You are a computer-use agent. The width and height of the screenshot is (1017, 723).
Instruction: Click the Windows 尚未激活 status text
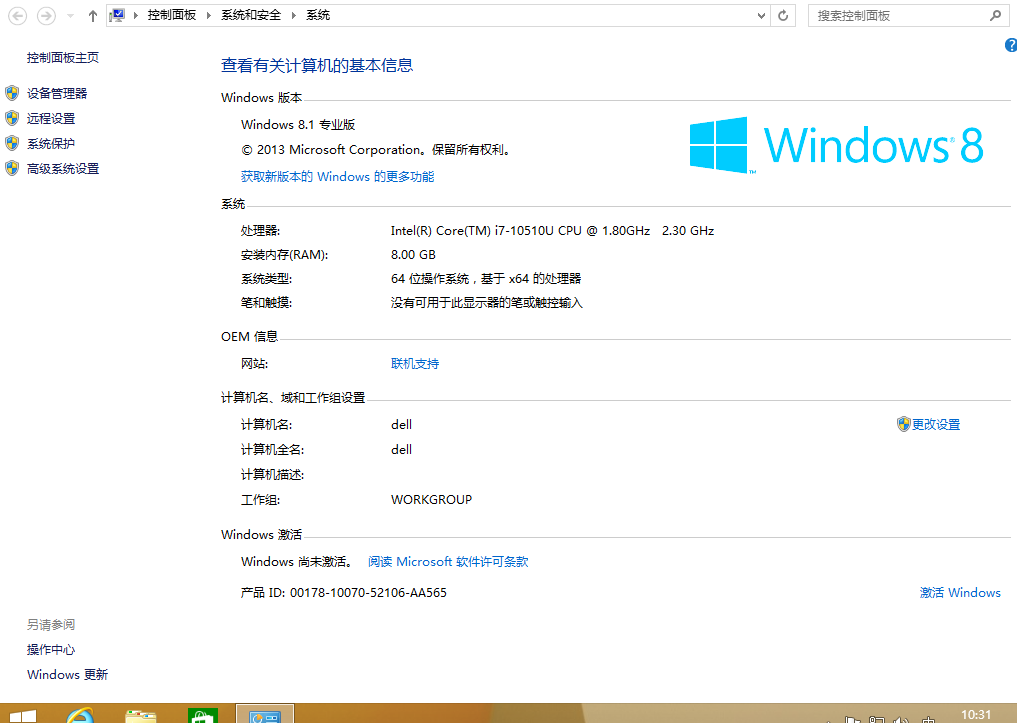click(x=298, y=562)
